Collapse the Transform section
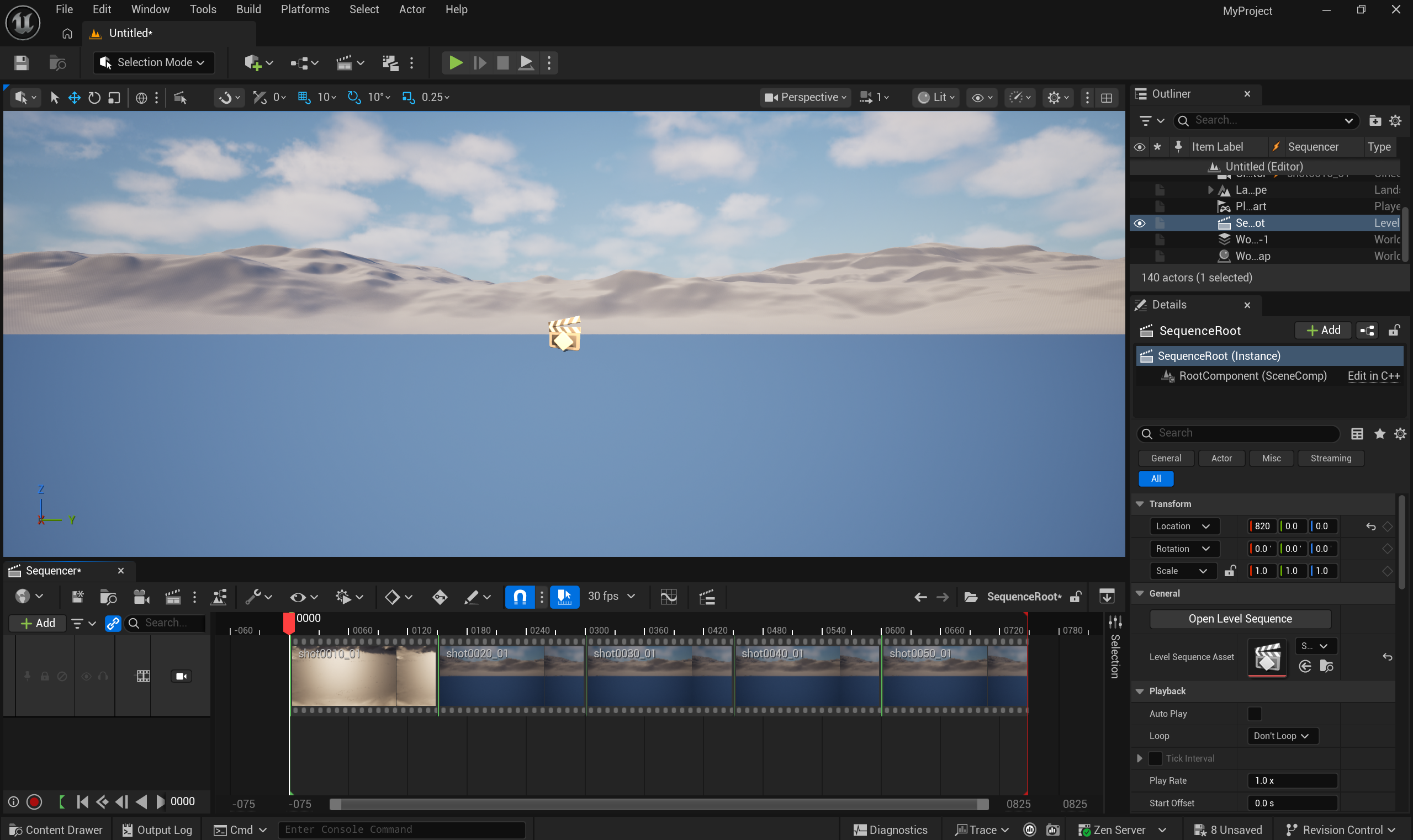 point(1140,504)
